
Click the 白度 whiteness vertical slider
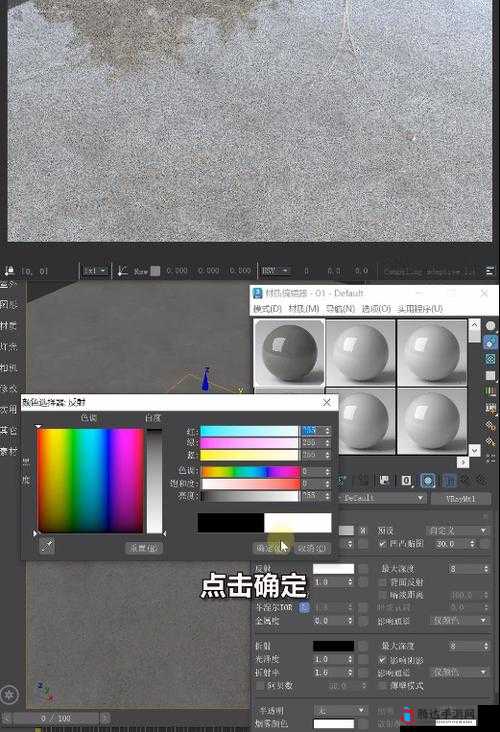coord(154,481)
